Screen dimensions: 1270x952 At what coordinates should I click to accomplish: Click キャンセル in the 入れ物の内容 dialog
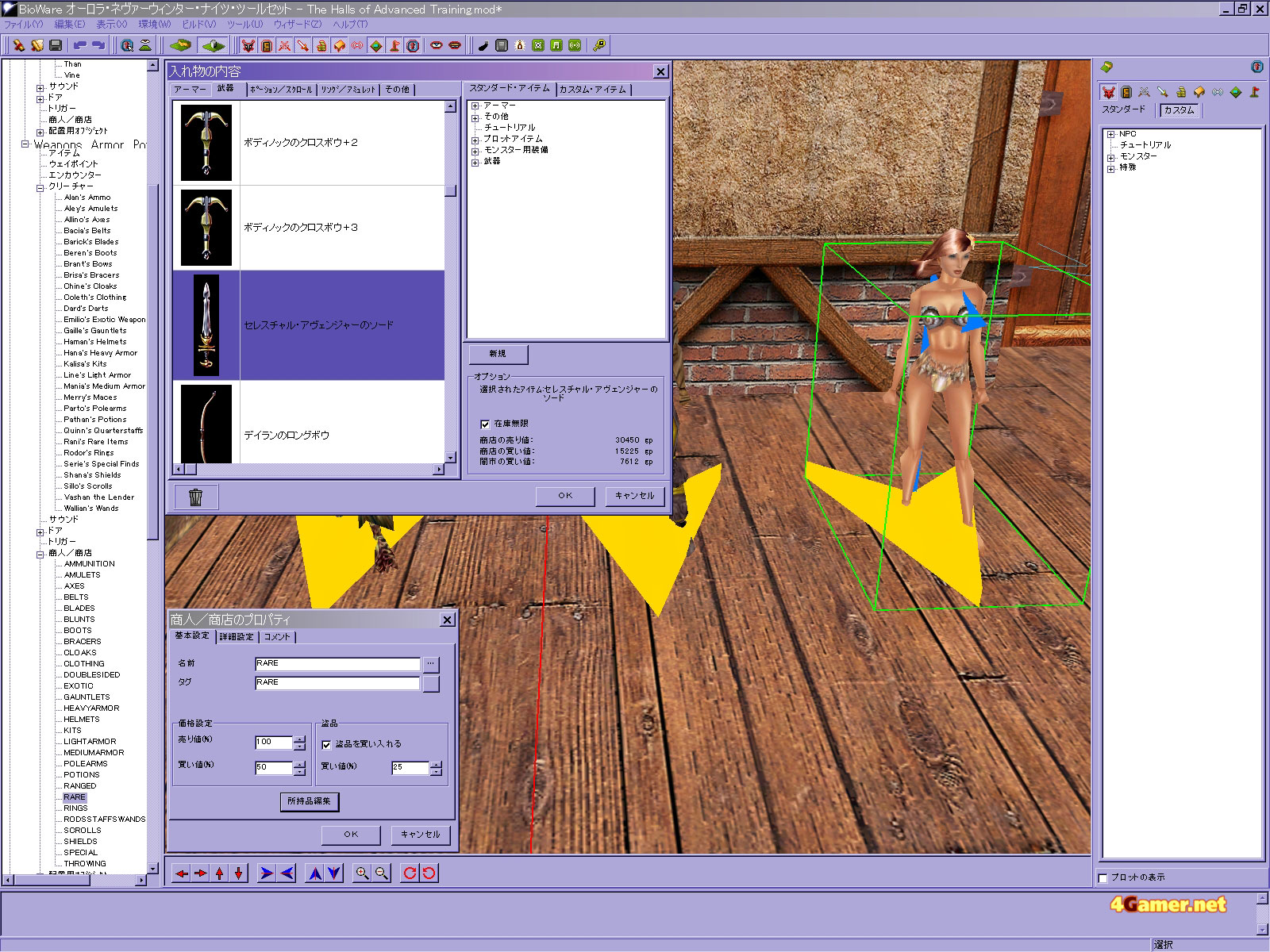tap(635, 496)
